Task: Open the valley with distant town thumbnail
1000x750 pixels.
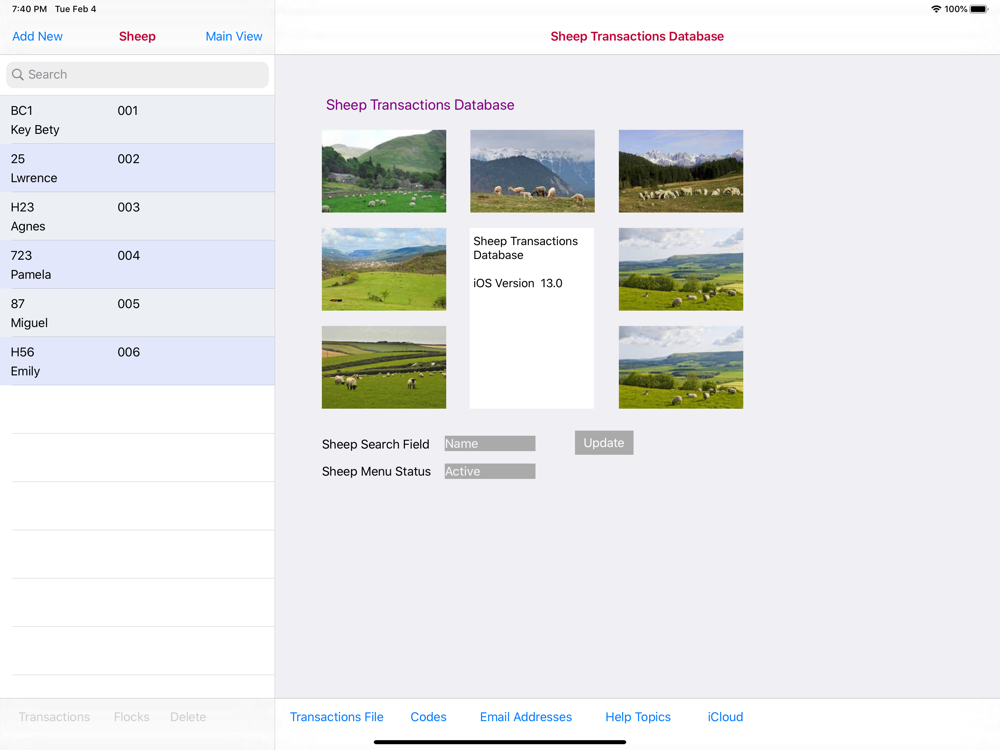Action: [384, 269]
